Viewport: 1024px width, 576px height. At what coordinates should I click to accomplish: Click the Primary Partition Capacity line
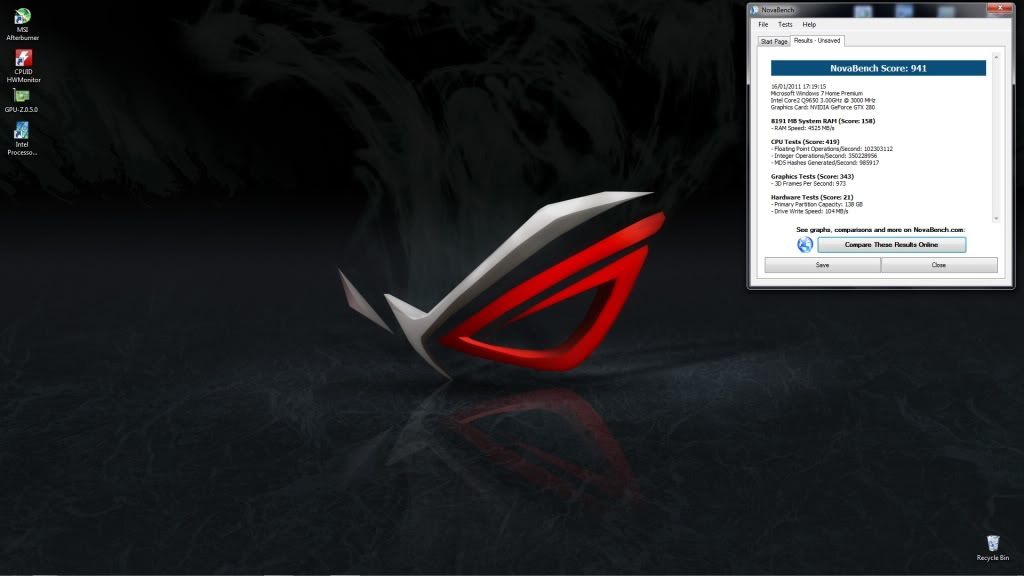click(x=817, y=204)
